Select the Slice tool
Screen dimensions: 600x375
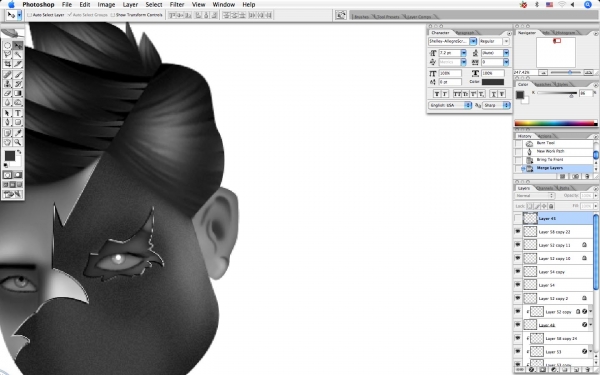tap(18, 64)
